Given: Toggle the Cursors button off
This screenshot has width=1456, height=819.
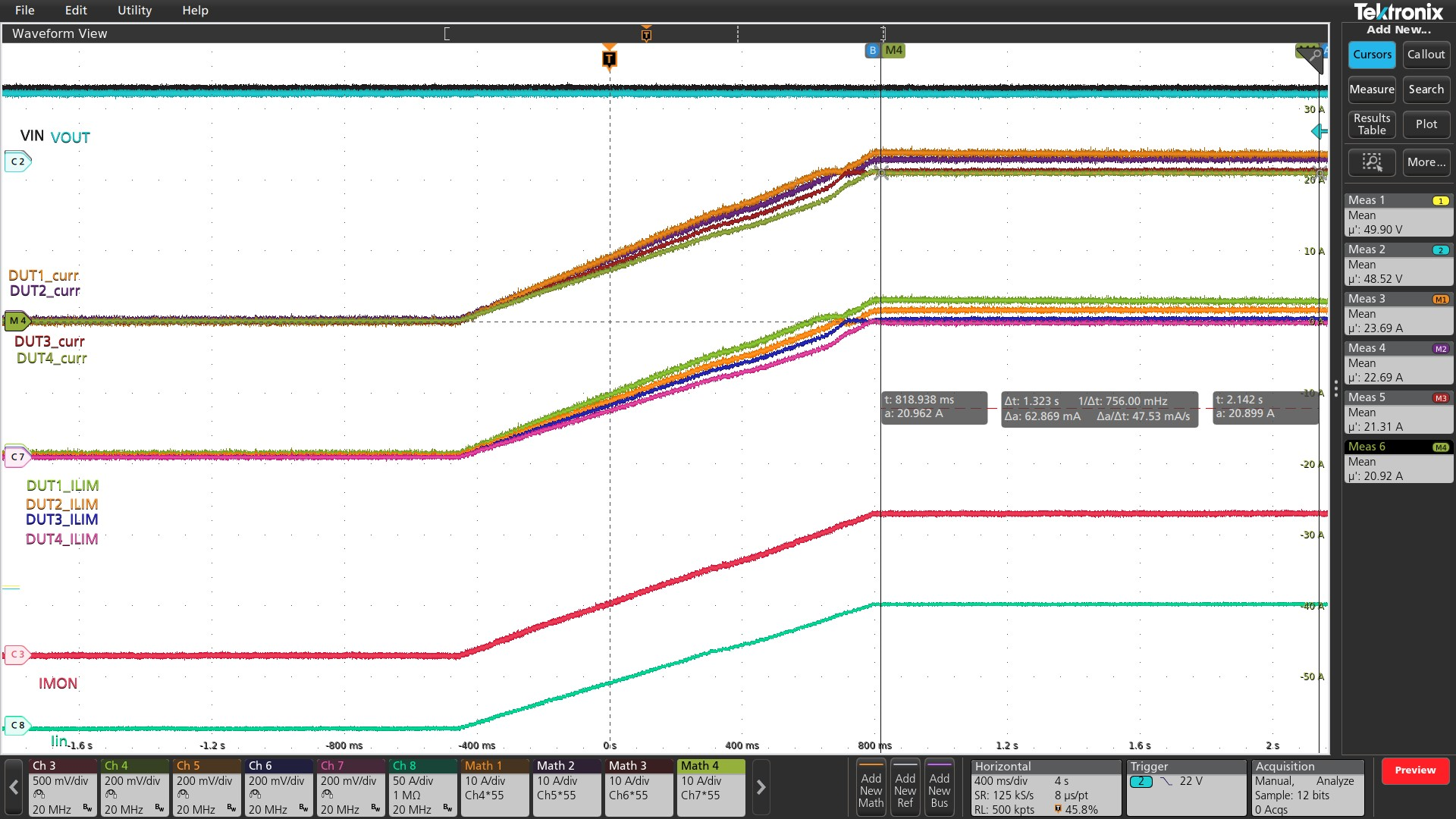Looking at the screenshot, I should pyautogui.click(x=1371, y=55).
